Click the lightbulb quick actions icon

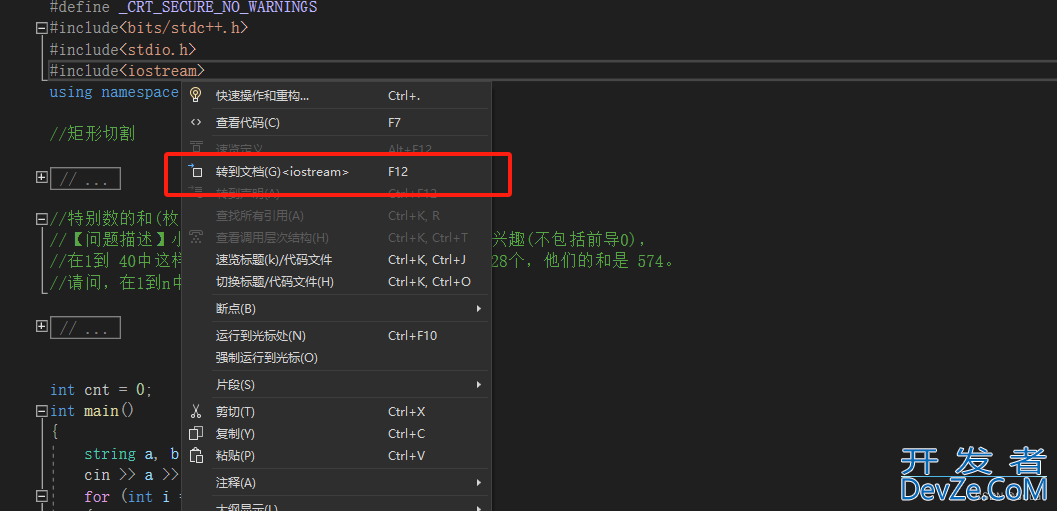click(x=196, y=94)
